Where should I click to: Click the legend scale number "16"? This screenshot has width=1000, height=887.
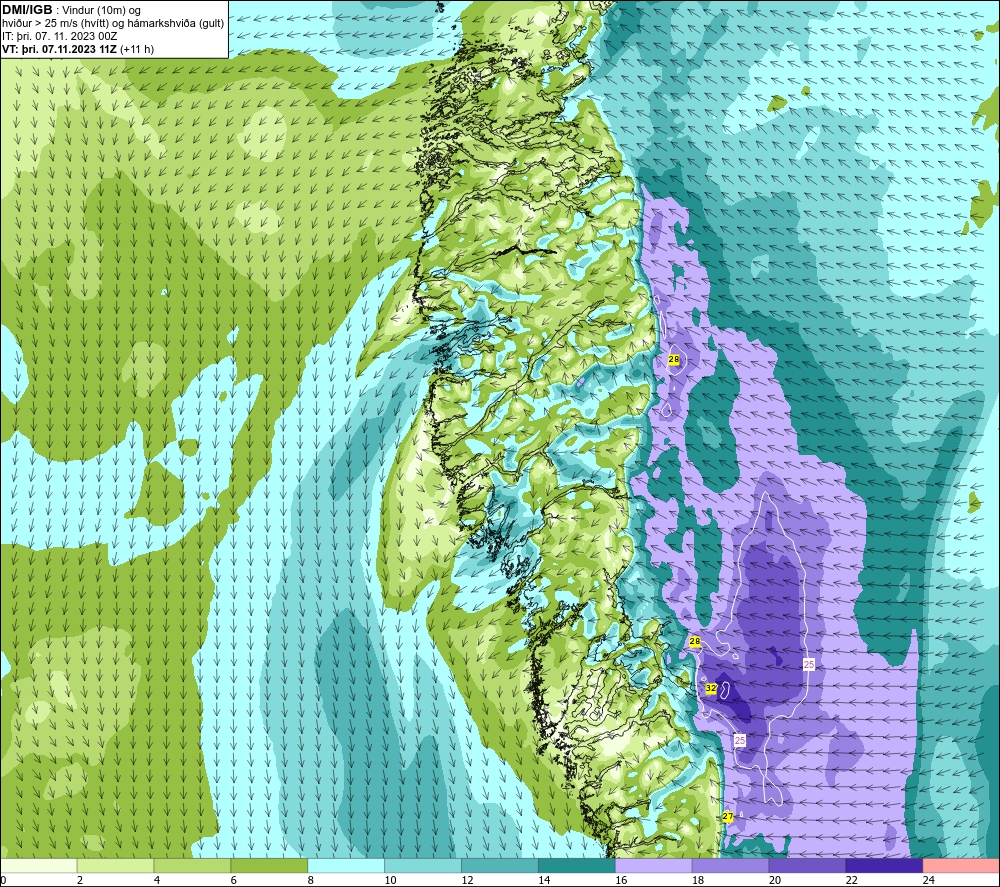621,880
